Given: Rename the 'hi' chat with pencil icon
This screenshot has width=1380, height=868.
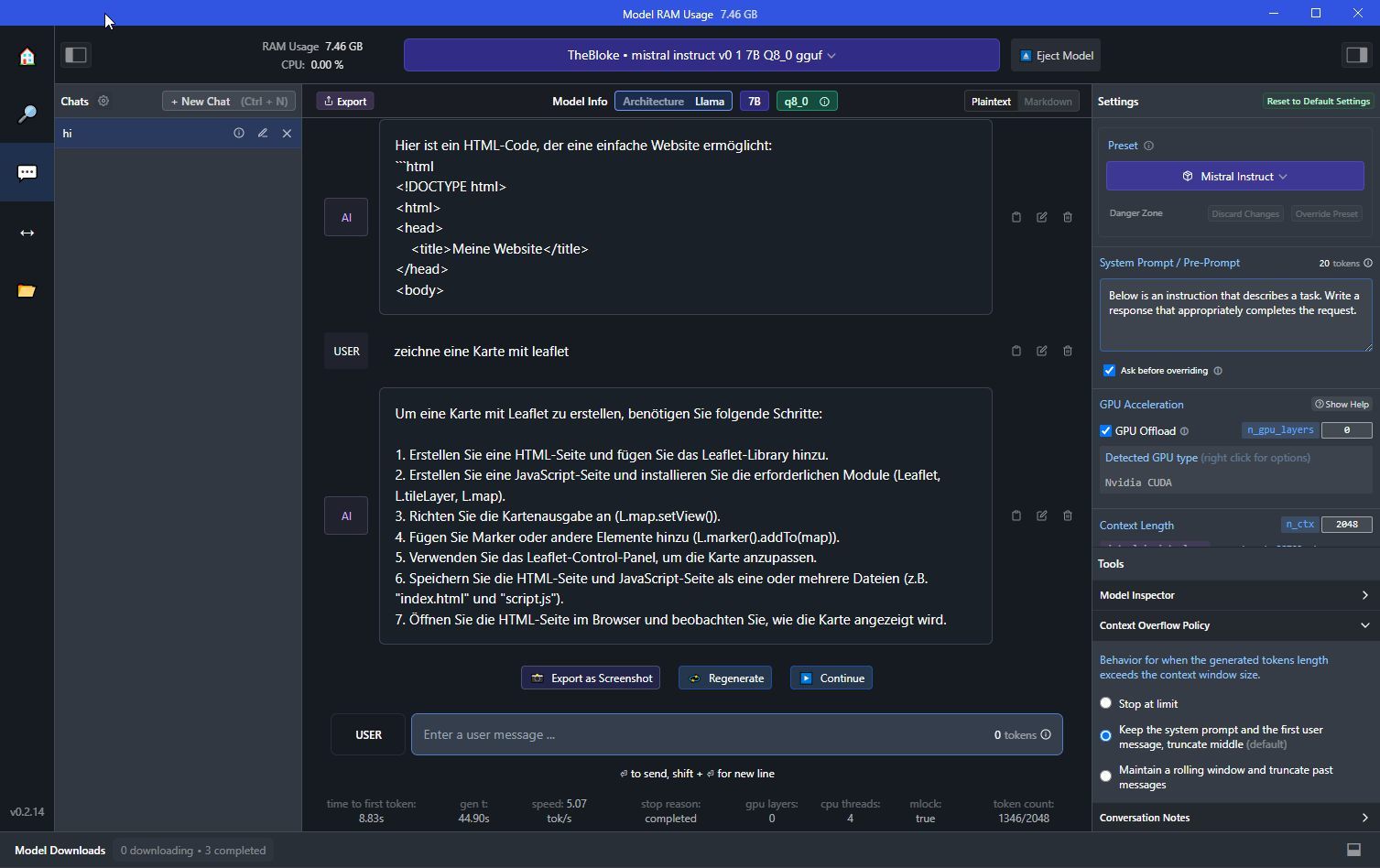Looking at the screenshot, I should pyautogui.click(x=263, y=133).
